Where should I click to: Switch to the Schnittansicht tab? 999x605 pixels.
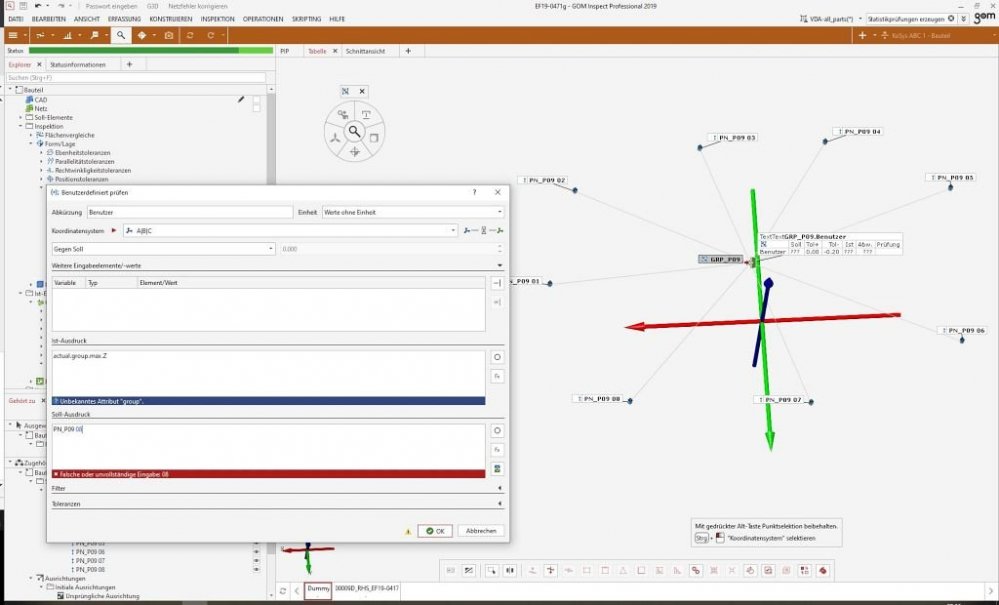click(x=366, y=50)
